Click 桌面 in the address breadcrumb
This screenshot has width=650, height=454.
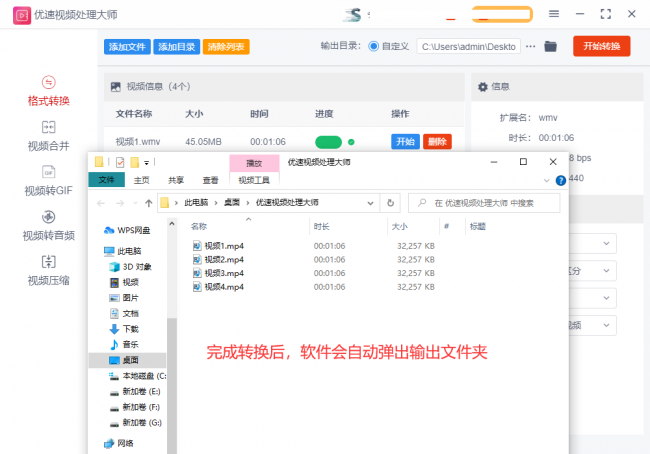point(232,202)
